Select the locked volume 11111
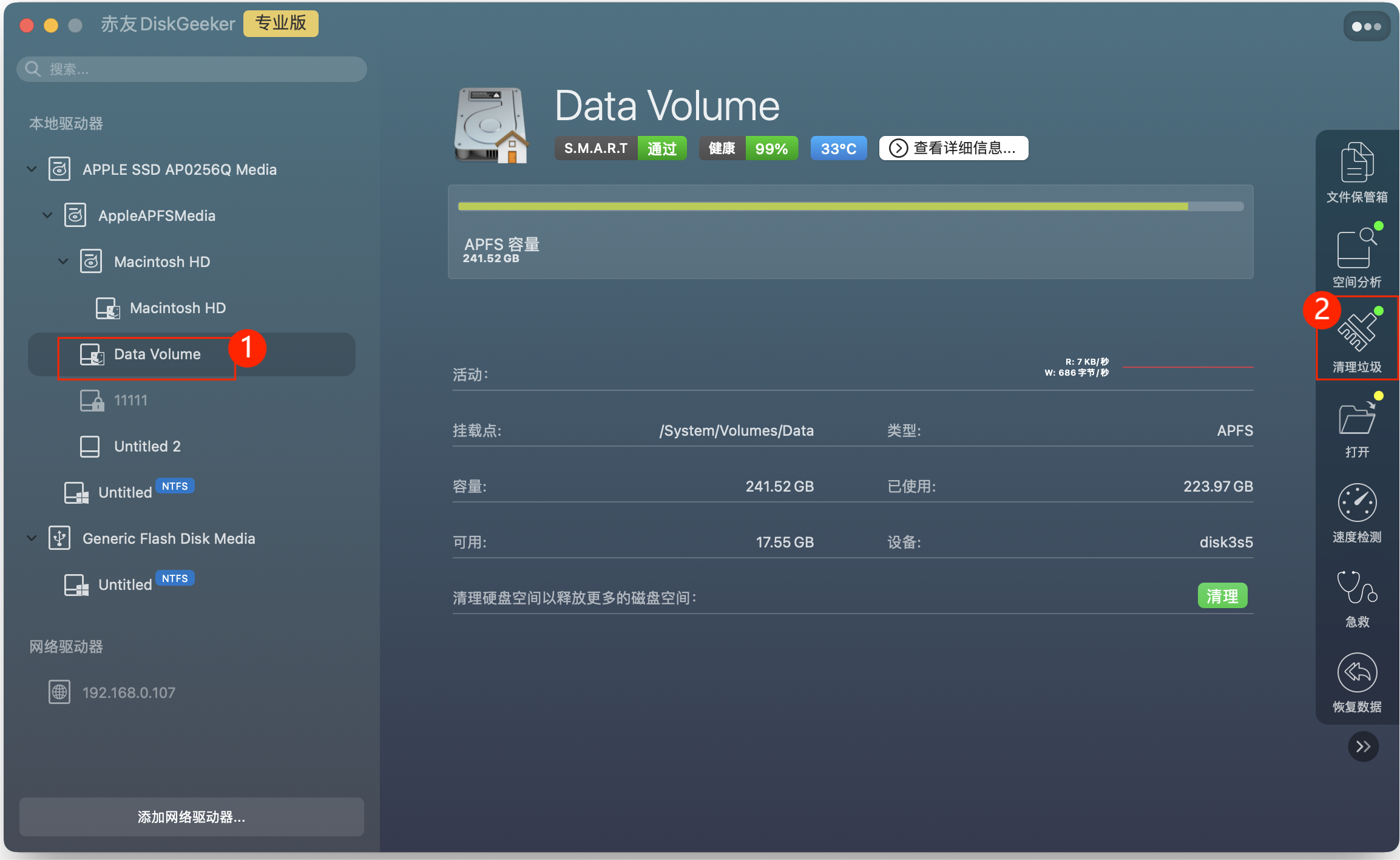1400x860 pixels. pos(129,400)
